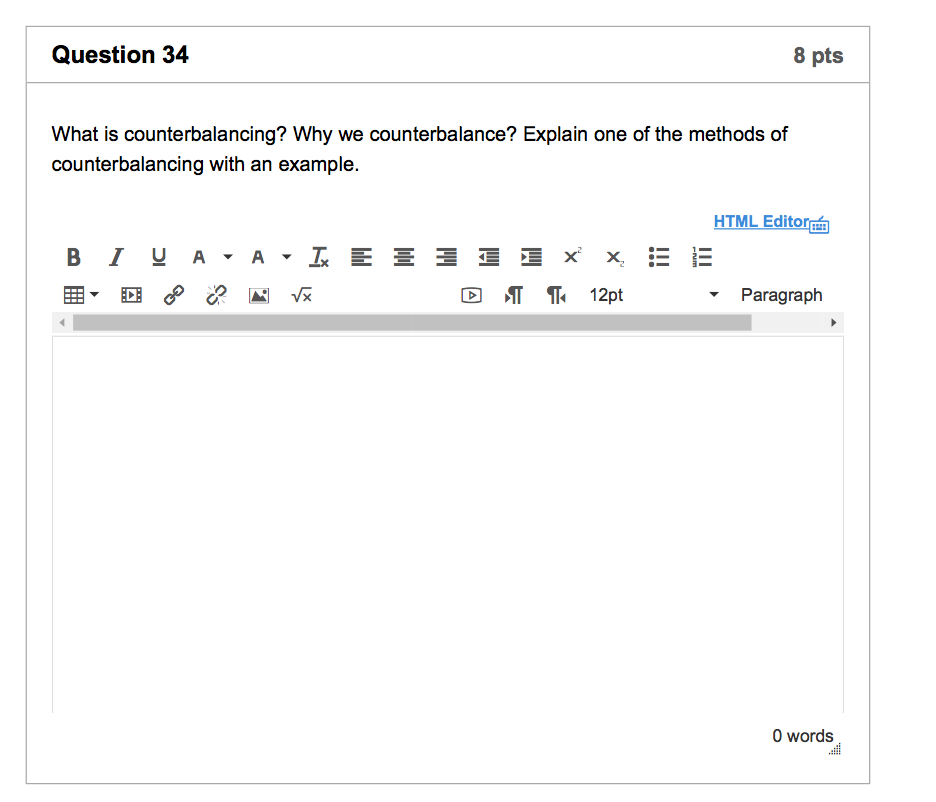Screen dimensions: 936x802
Task: Open the Paragraph format dropdown
Action: pos(781,295)
